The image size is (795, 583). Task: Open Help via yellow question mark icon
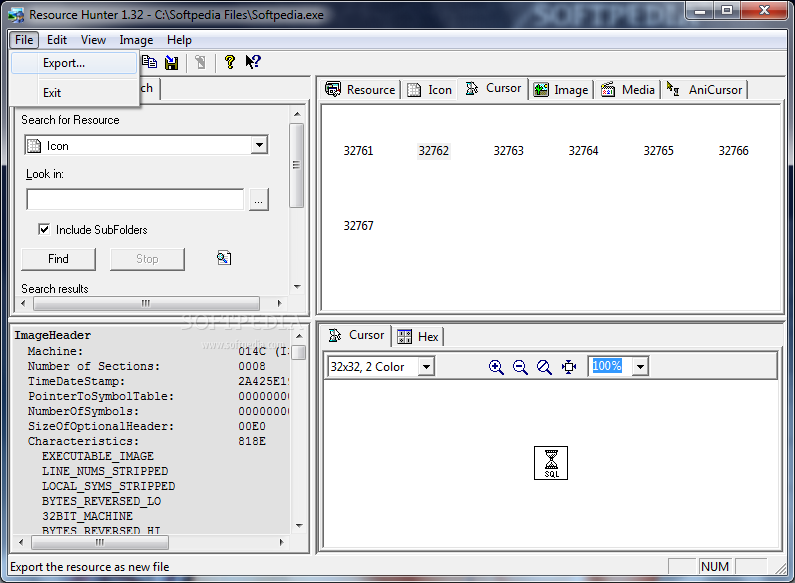click(230, 62)
